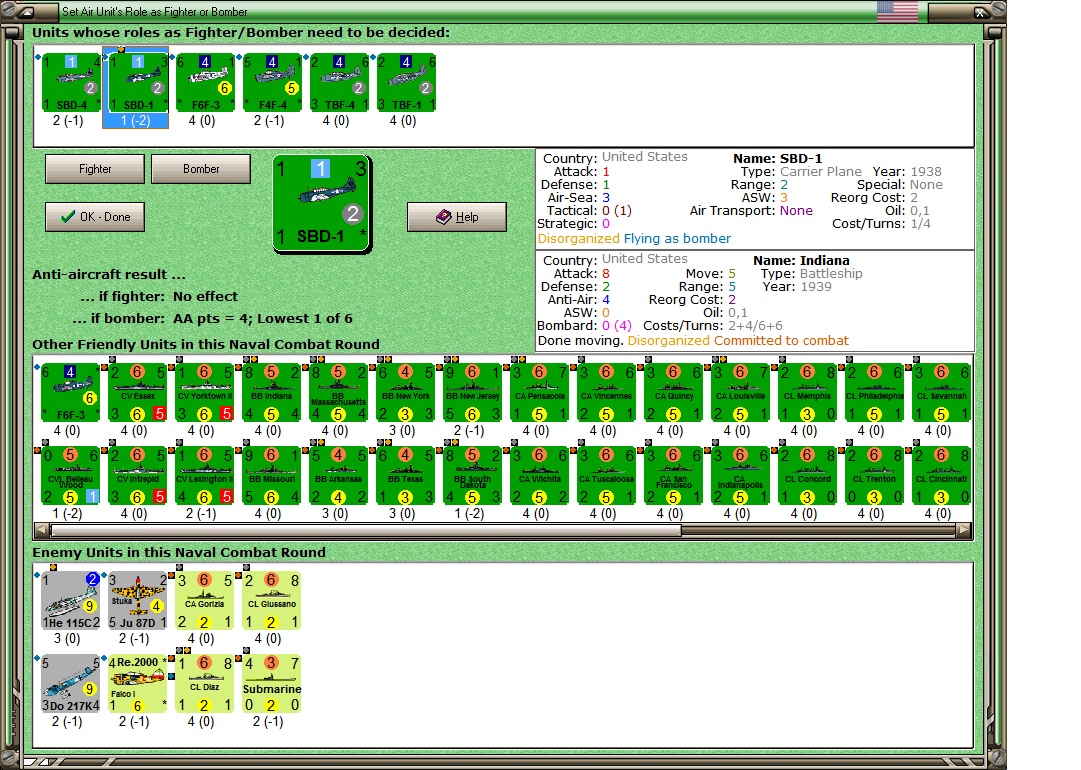This screenshot has width=1081, height=770.
Task: Click "Name: Indiana" label in details panel
Action: tap(801, 261)
